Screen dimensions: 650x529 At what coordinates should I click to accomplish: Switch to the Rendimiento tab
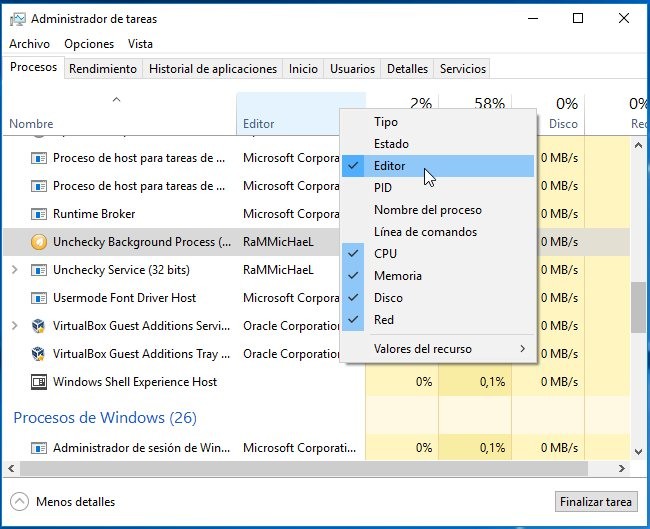(x=103, y=69)
